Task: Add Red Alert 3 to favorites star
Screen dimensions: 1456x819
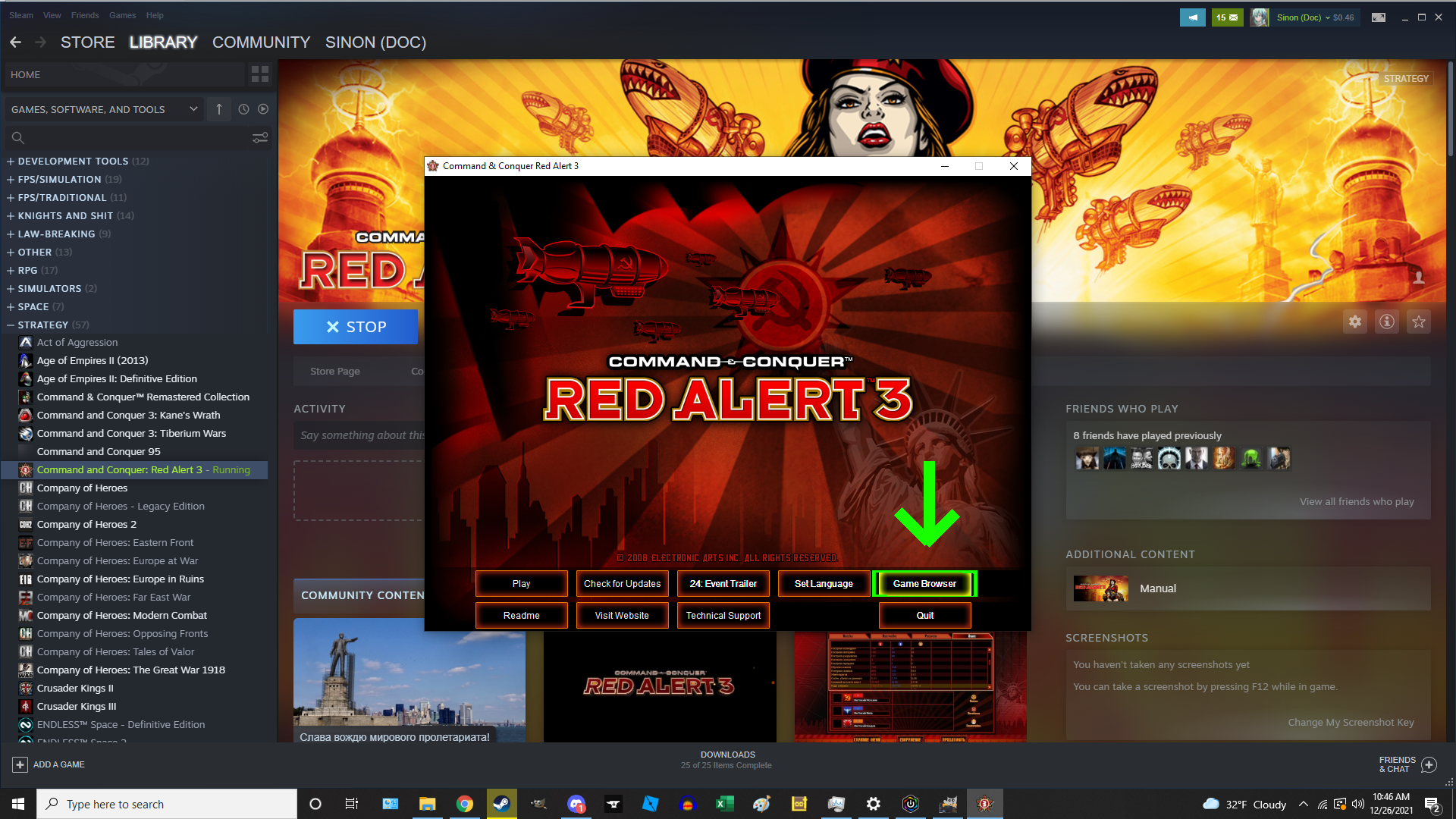Action: click(x=1419, y=322)
